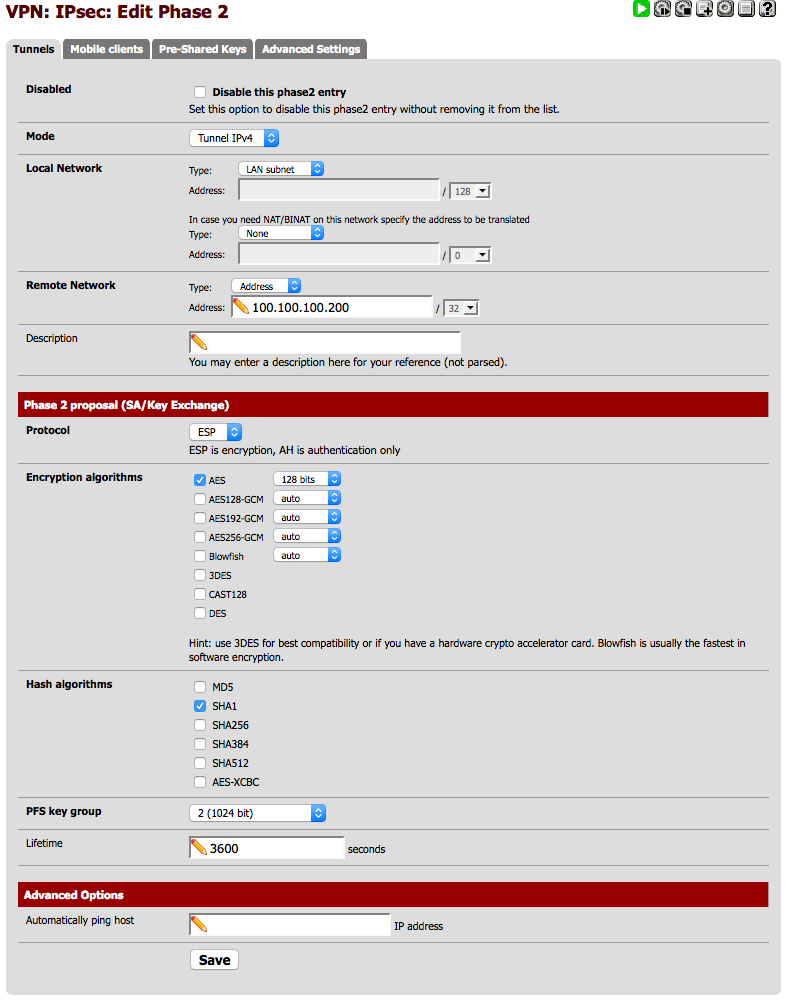Screen dimensions: 789x1005
Task: Open Blowfish auto key length dropdown
Action: point(307,555)
